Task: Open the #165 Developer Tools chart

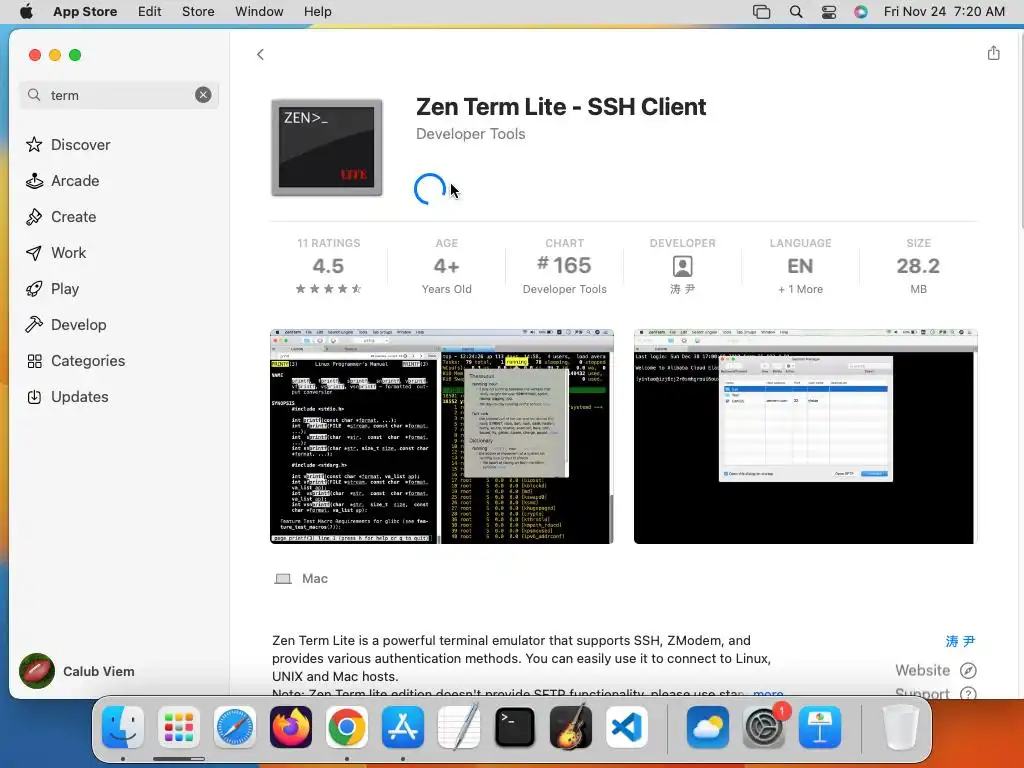Action: pos(564,266)
